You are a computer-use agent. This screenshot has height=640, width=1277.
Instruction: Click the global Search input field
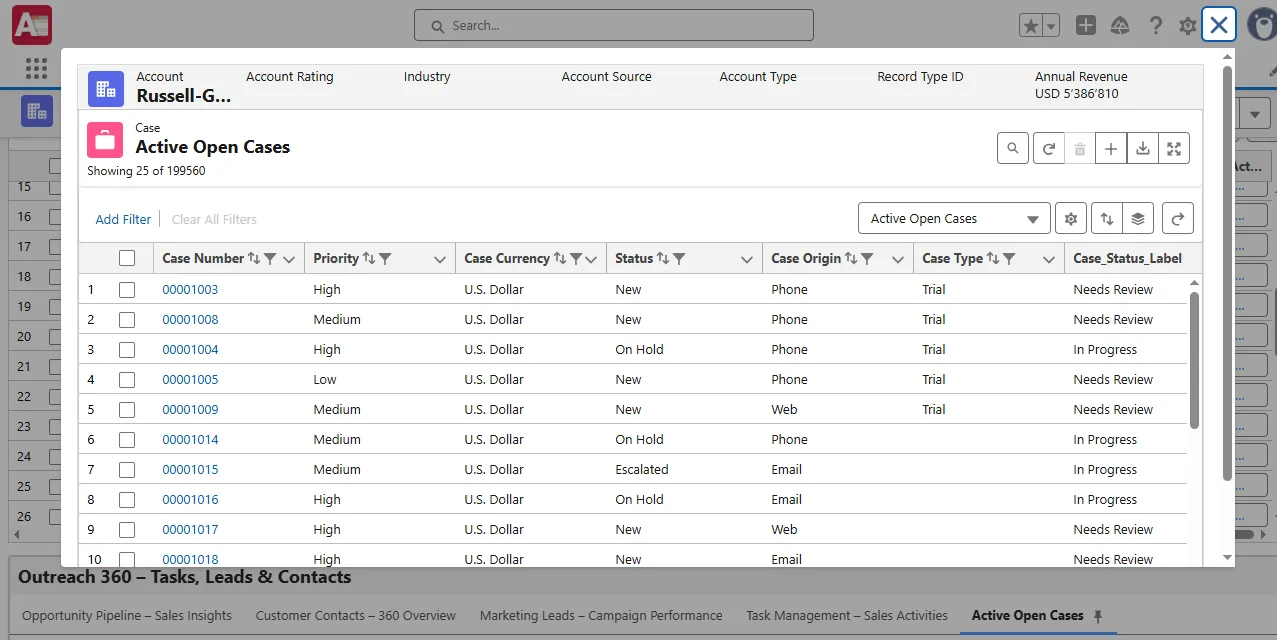[x=614, y=25]
